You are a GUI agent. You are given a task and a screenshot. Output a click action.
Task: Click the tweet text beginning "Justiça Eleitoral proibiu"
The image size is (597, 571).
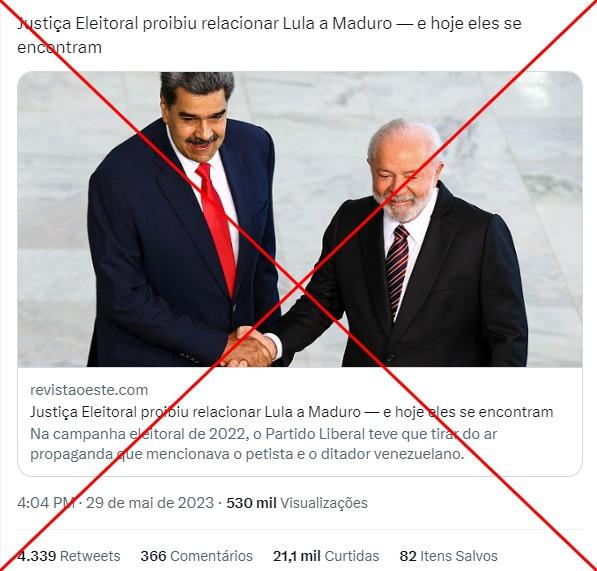269,35
